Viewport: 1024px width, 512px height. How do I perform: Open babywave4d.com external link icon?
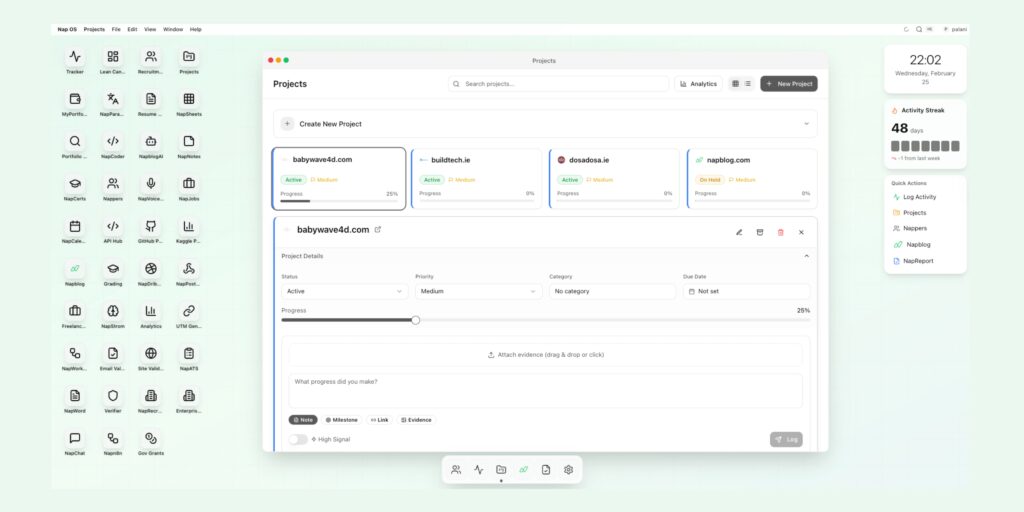pos(377,229)
